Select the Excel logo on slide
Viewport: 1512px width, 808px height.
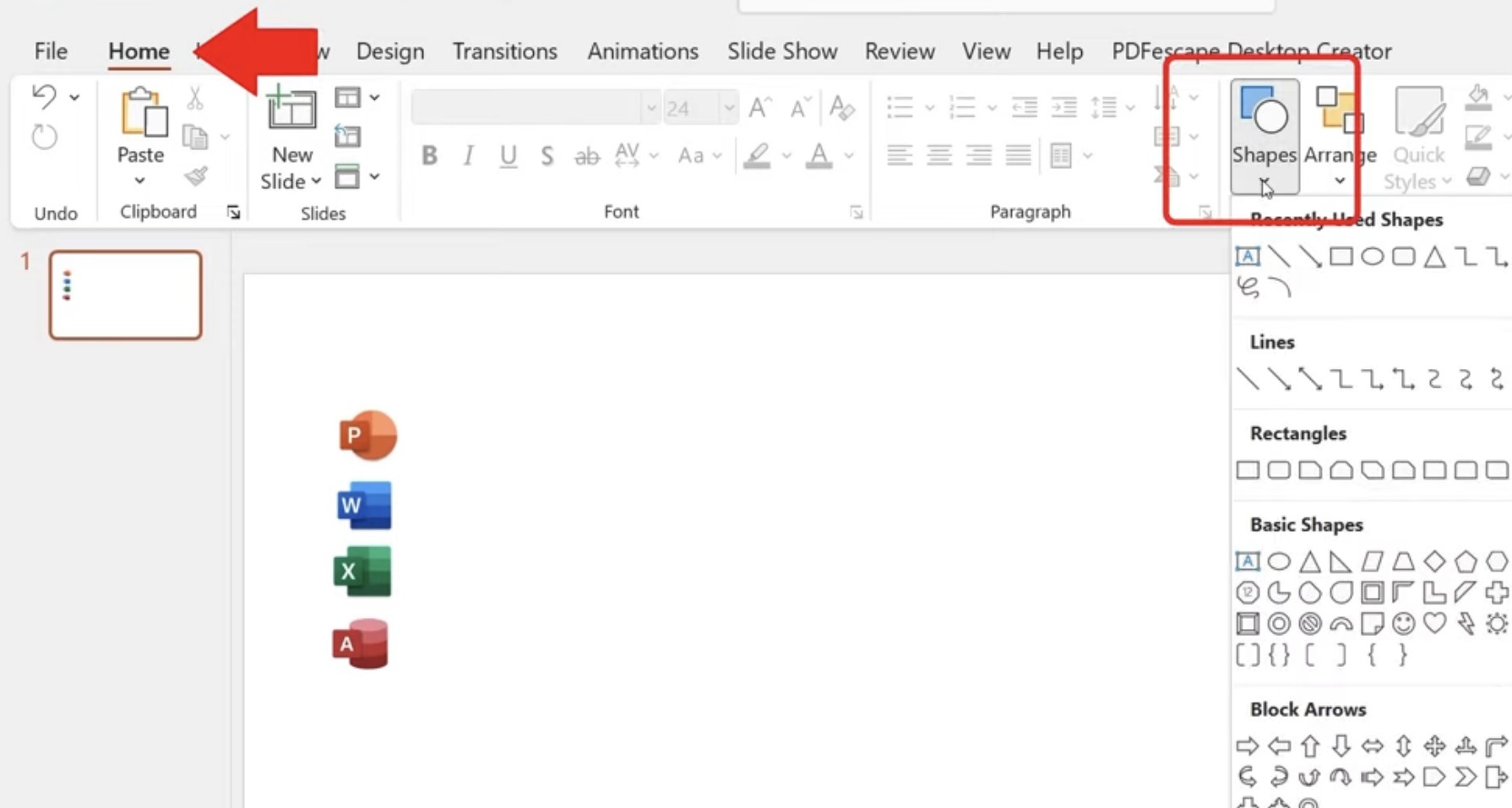tap(362, 571)
